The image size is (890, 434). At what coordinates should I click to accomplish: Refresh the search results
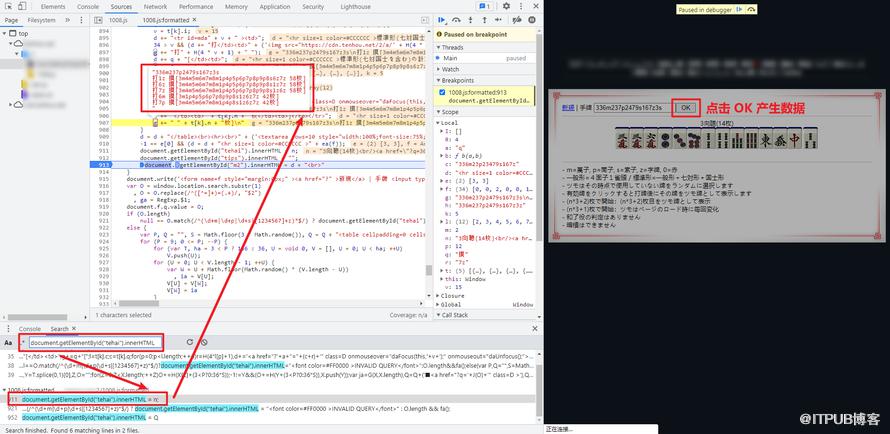tap(190, 343)
